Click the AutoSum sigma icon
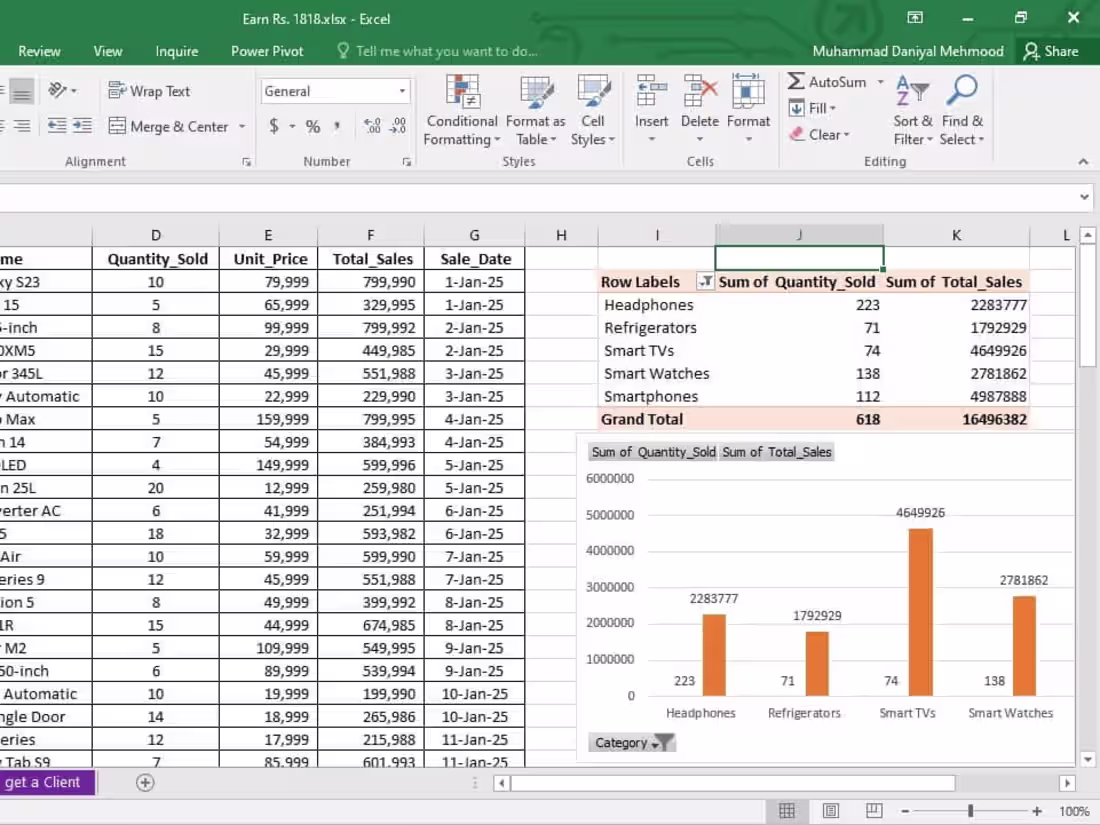Image resolution: width=1100 pixels, height=825 pixels. [x=796, y=81]
